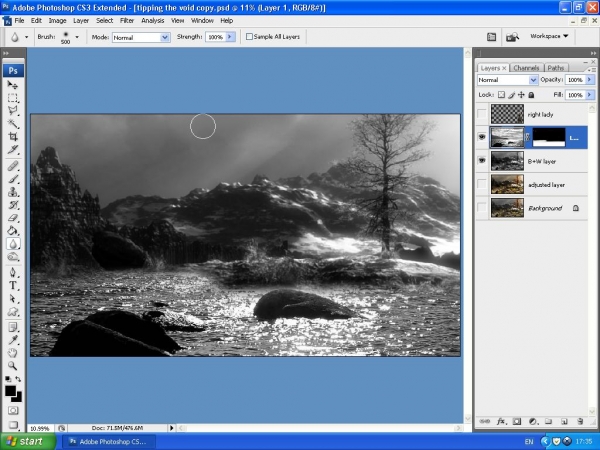Select the History Brush tool

tap(13, 205)
